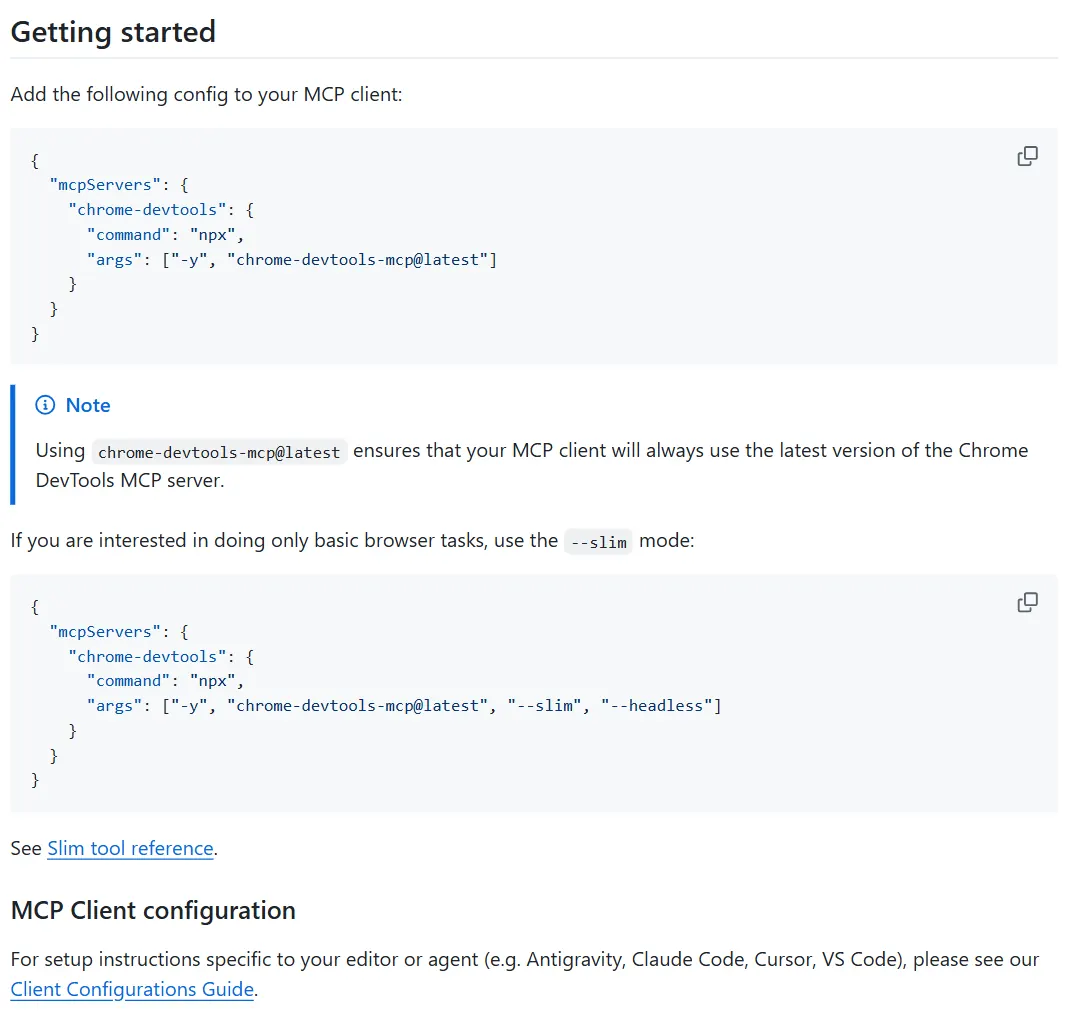This screenshot has width=1068, height=1023.
Task: Copy the slim mode config code block
Action: pyautogui.click(x=1027, y=603)
